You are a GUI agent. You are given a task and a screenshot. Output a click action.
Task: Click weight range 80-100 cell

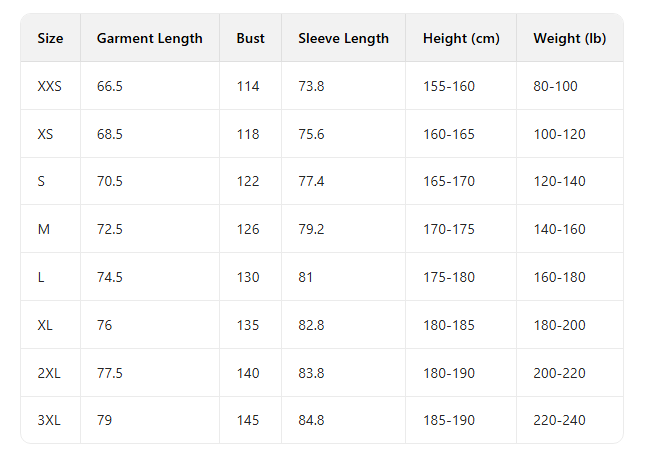[555, 87]
